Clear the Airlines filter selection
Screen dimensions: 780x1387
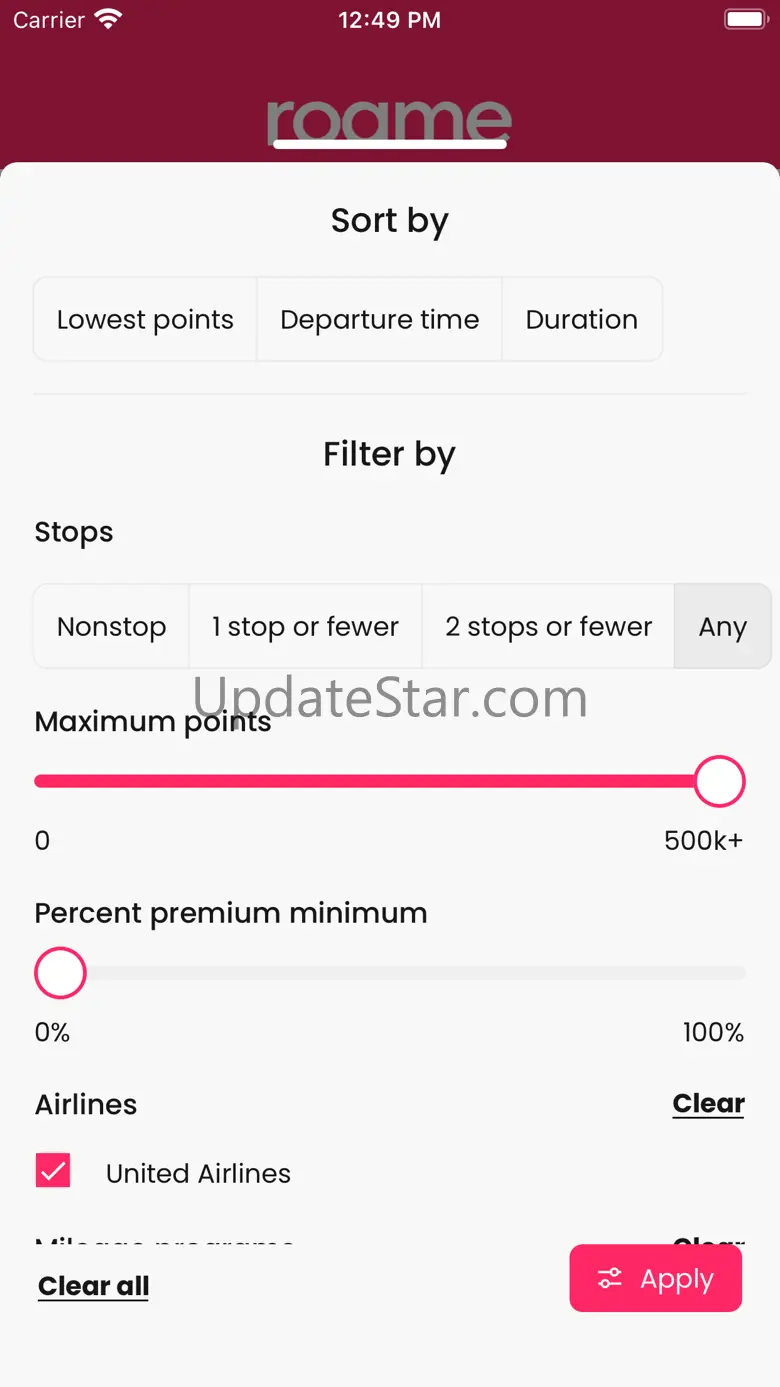(x=708, y=1103)
